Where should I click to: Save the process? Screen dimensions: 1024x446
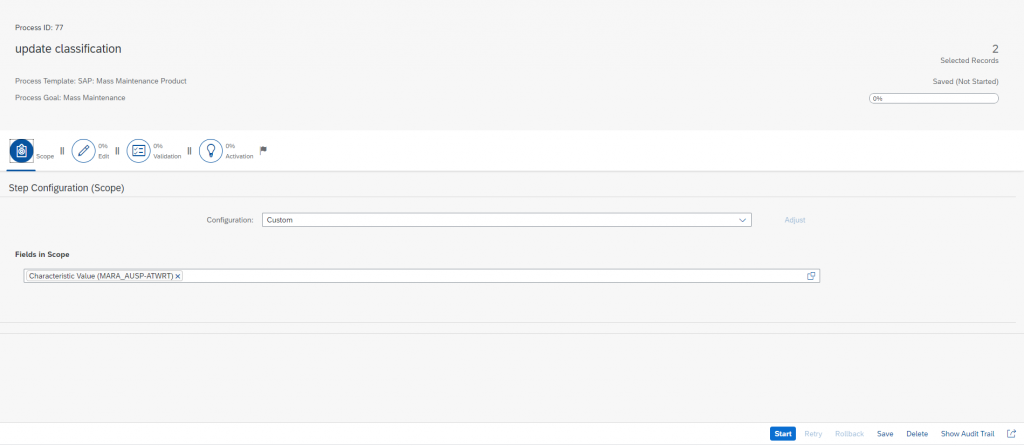885,434
